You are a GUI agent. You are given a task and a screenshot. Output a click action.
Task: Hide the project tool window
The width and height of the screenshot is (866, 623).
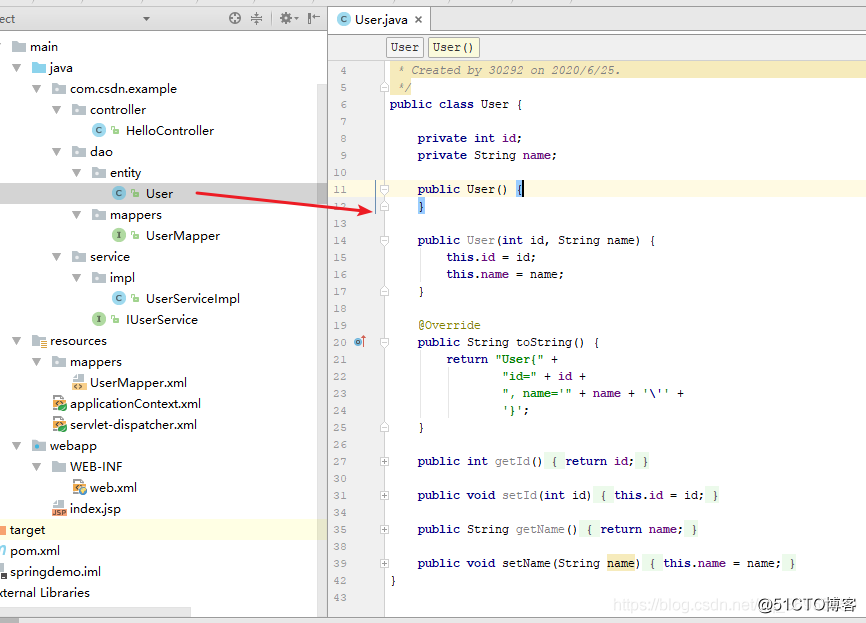314,18
